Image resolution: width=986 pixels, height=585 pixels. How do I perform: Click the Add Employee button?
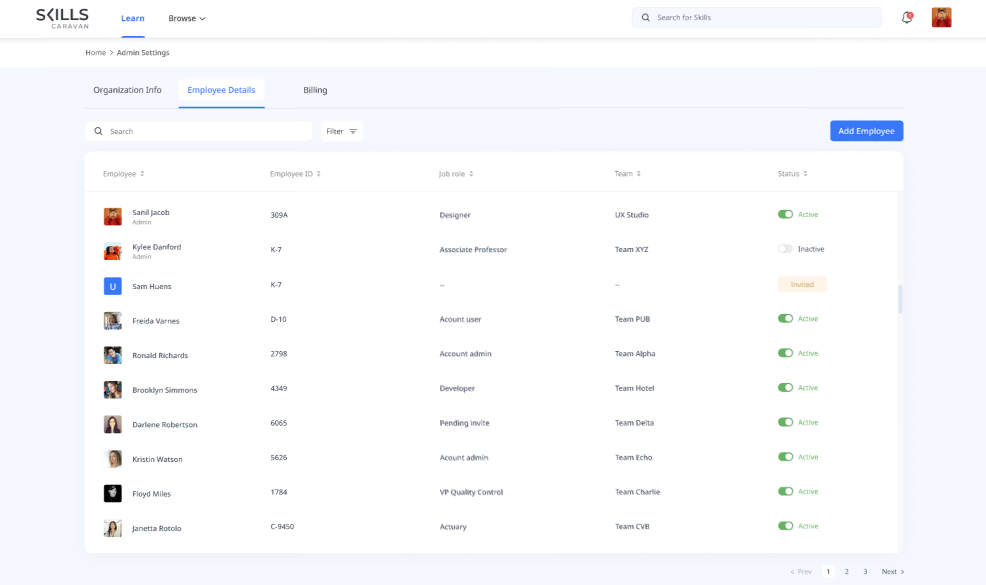[866, 131]
